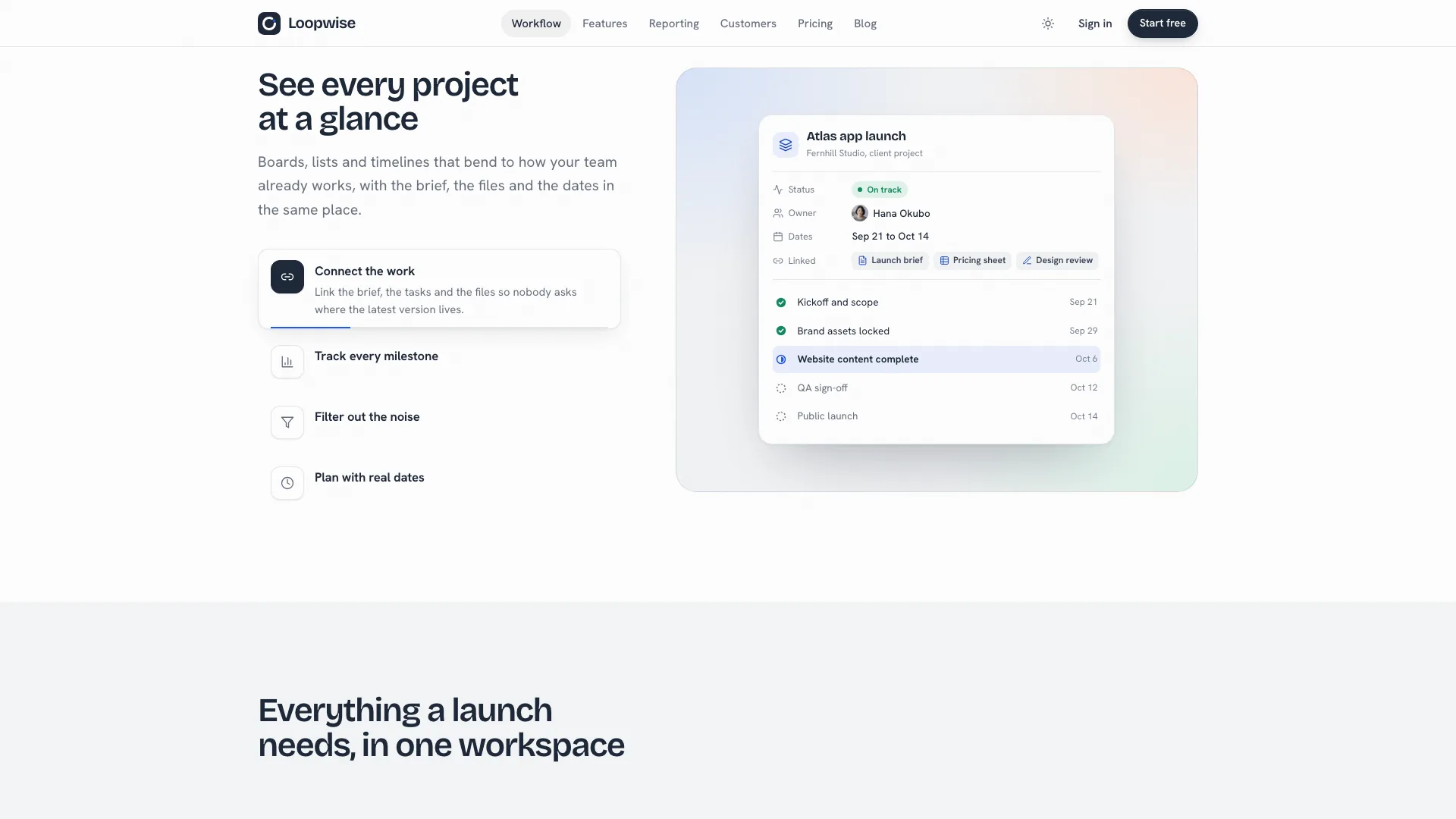
Task: Click the Owner people icon
Action: pyautogui.click(x=778, y=213)
